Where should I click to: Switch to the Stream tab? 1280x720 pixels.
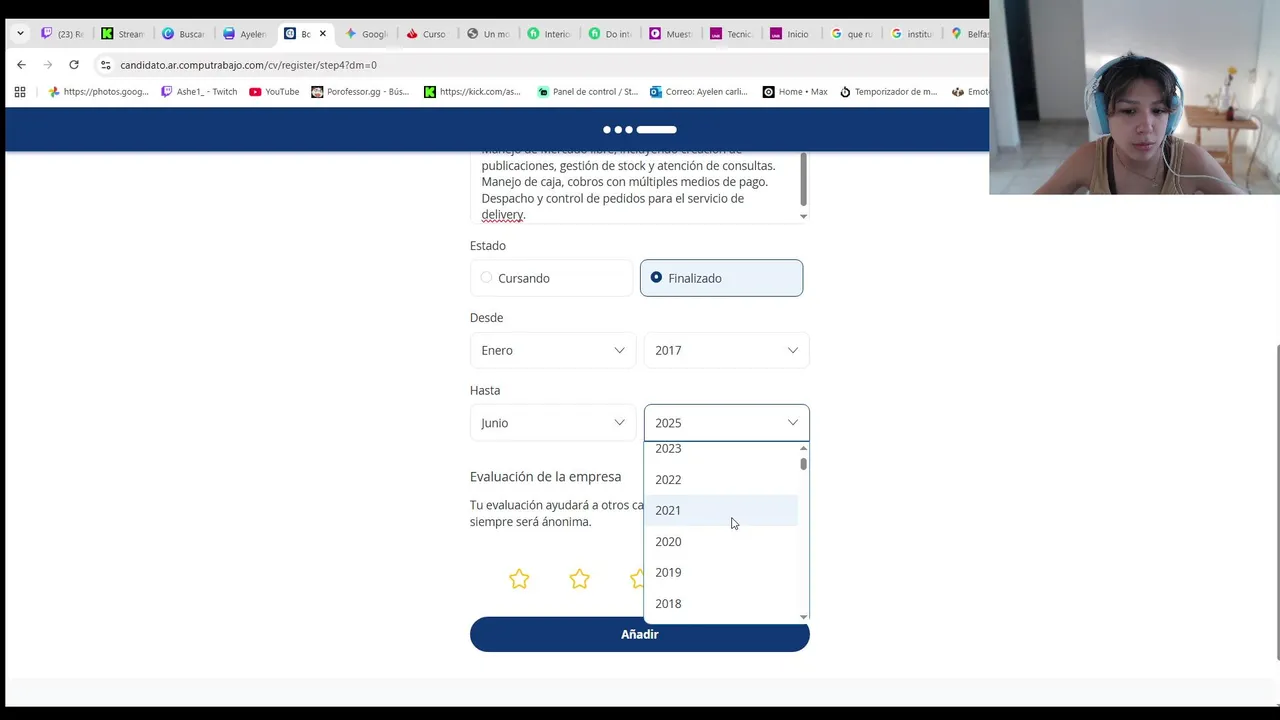[123, 34]
